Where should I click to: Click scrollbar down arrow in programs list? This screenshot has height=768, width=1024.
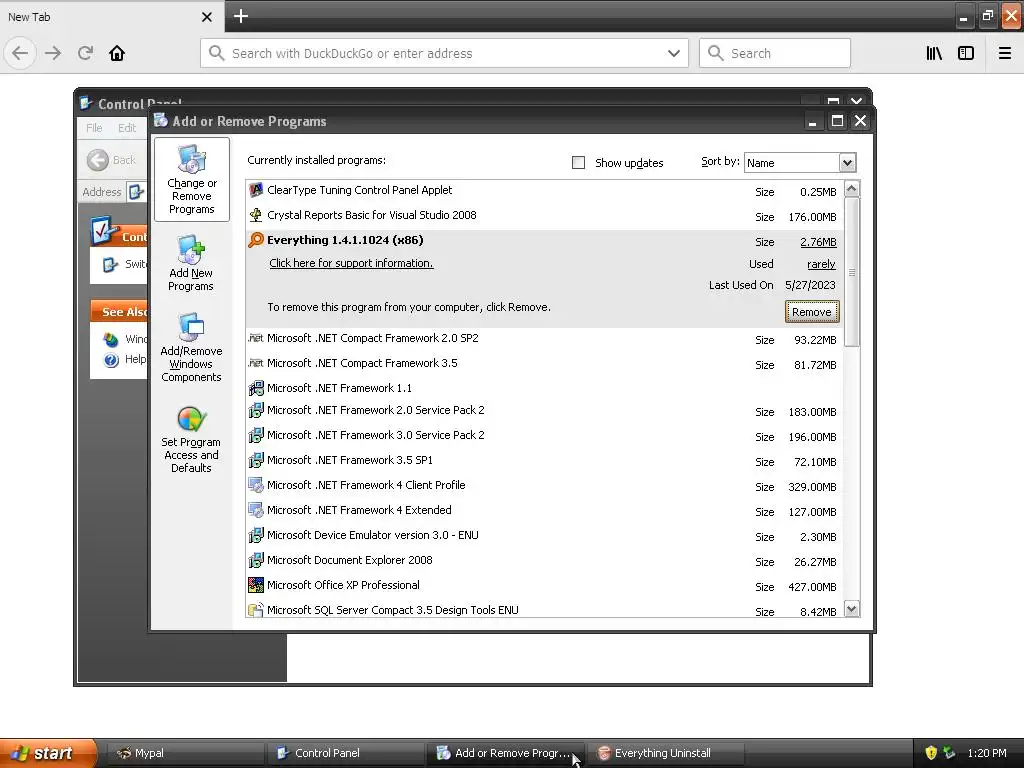coord(852,609)
